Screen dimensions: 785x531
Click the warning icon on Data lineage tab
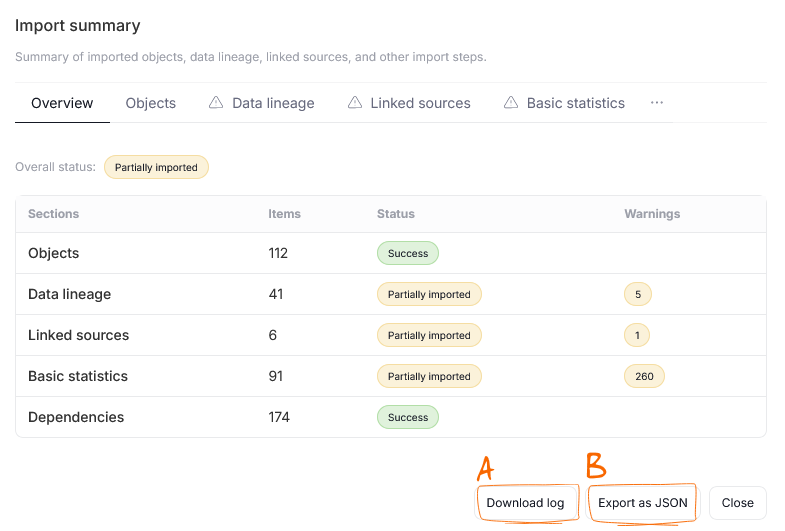pos(216,103)
